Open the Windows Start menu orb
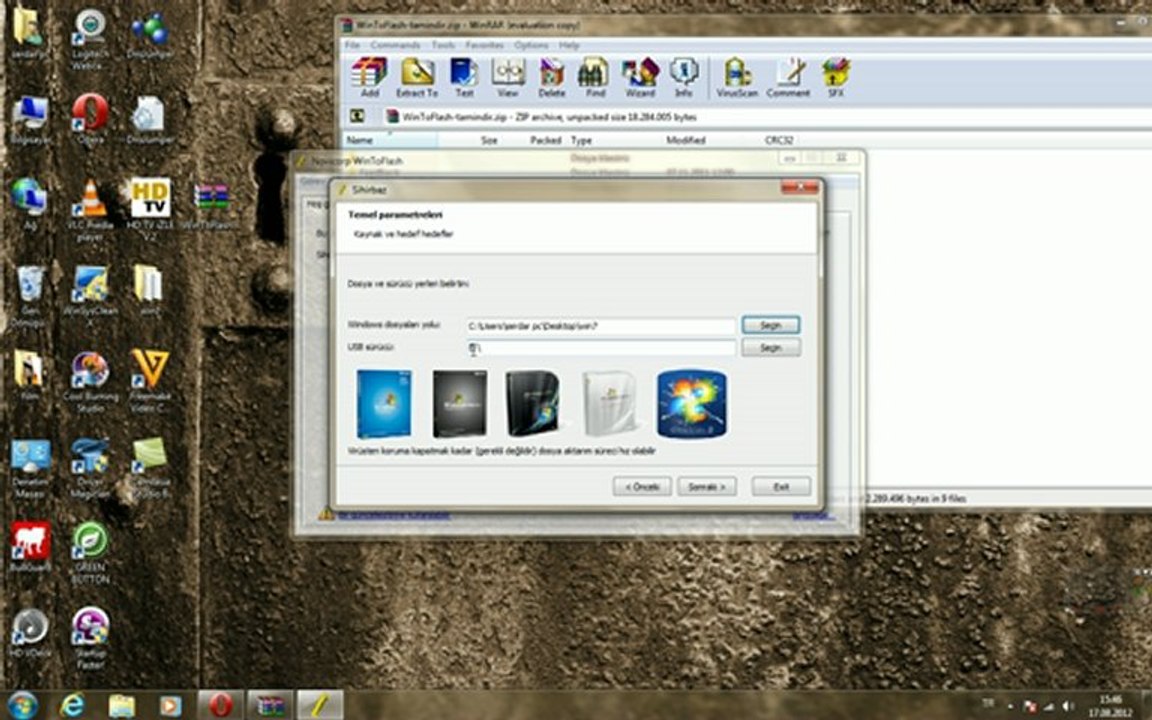Viewport: 1152px width, 720px height. pyautogui.click(x=24, y=705)
